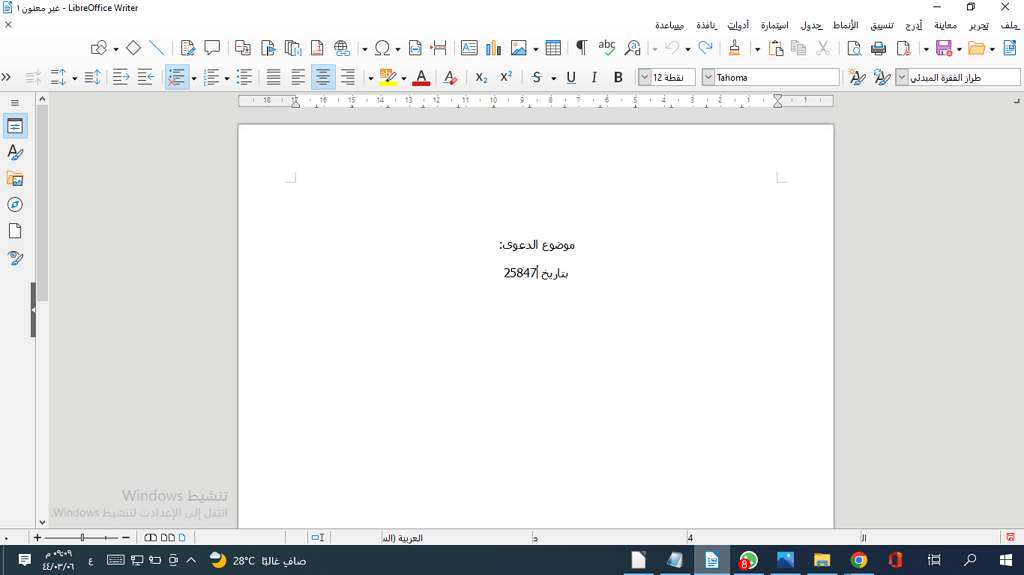Insert an image
Viewport: 1024px width, 575px height.
coord(519,48)
